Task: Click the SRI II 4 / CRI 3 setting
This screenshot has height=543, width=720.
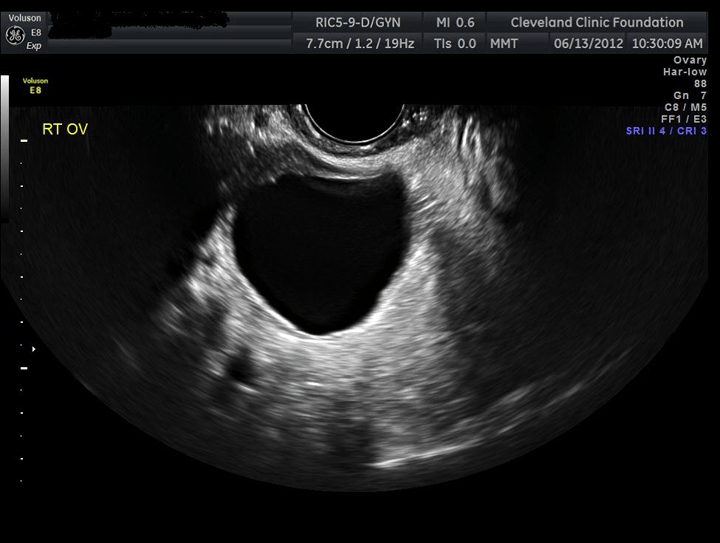Action: tap(666, 131)
